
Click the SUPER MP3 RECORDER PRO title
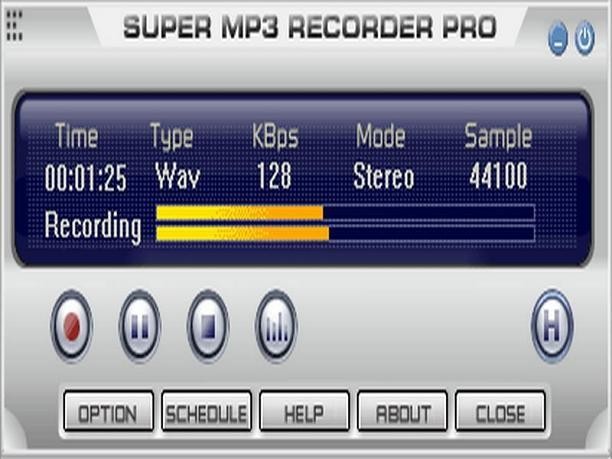[x=310, y=27]
